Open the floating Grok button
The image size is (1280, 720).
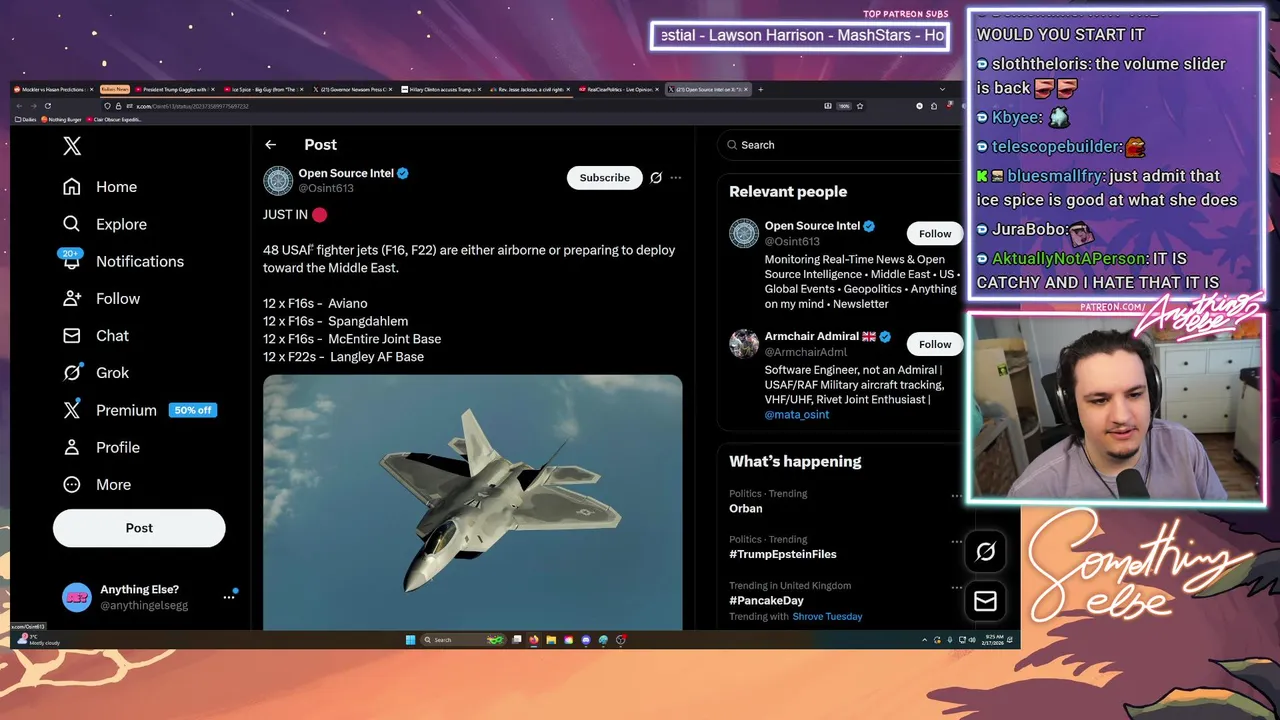[985, 551]
